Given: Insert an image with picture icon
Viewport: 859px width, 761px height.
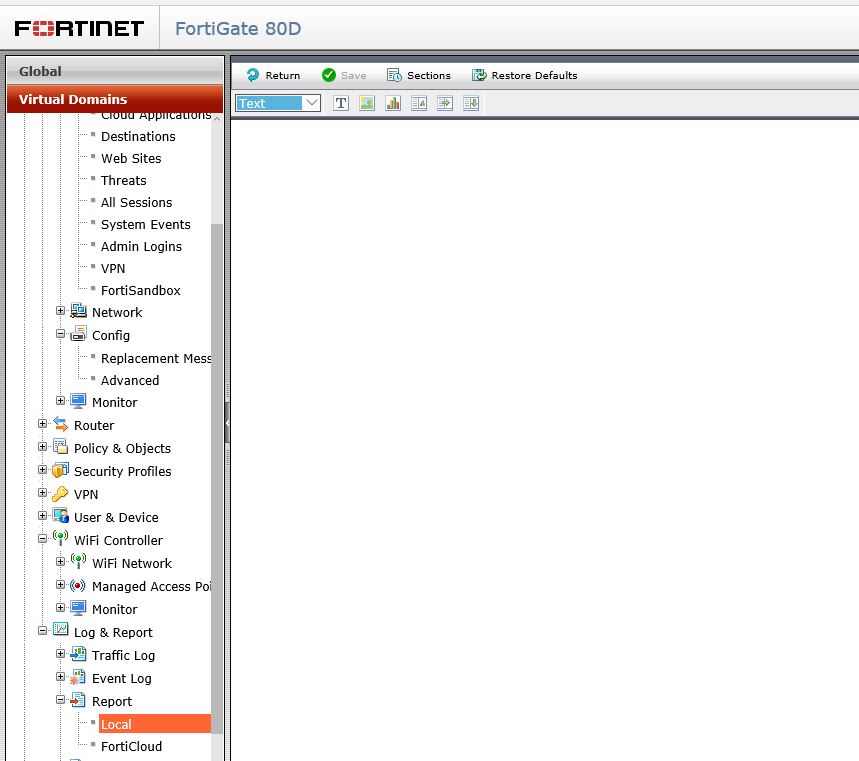Looking at the screenshot, I should 367,103.
